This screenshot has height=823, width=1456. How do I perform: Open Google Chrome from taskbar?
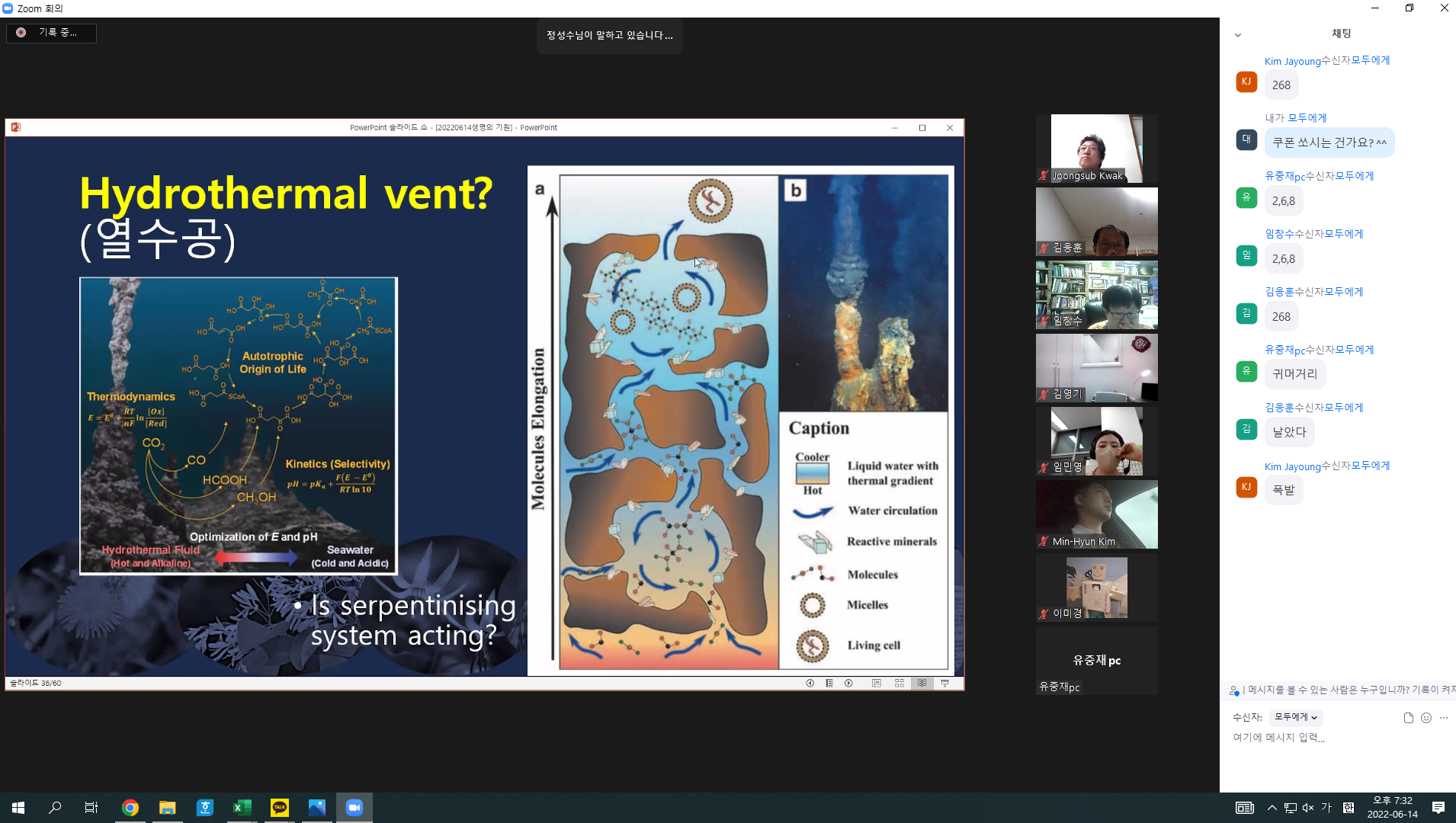coord(130,808)
